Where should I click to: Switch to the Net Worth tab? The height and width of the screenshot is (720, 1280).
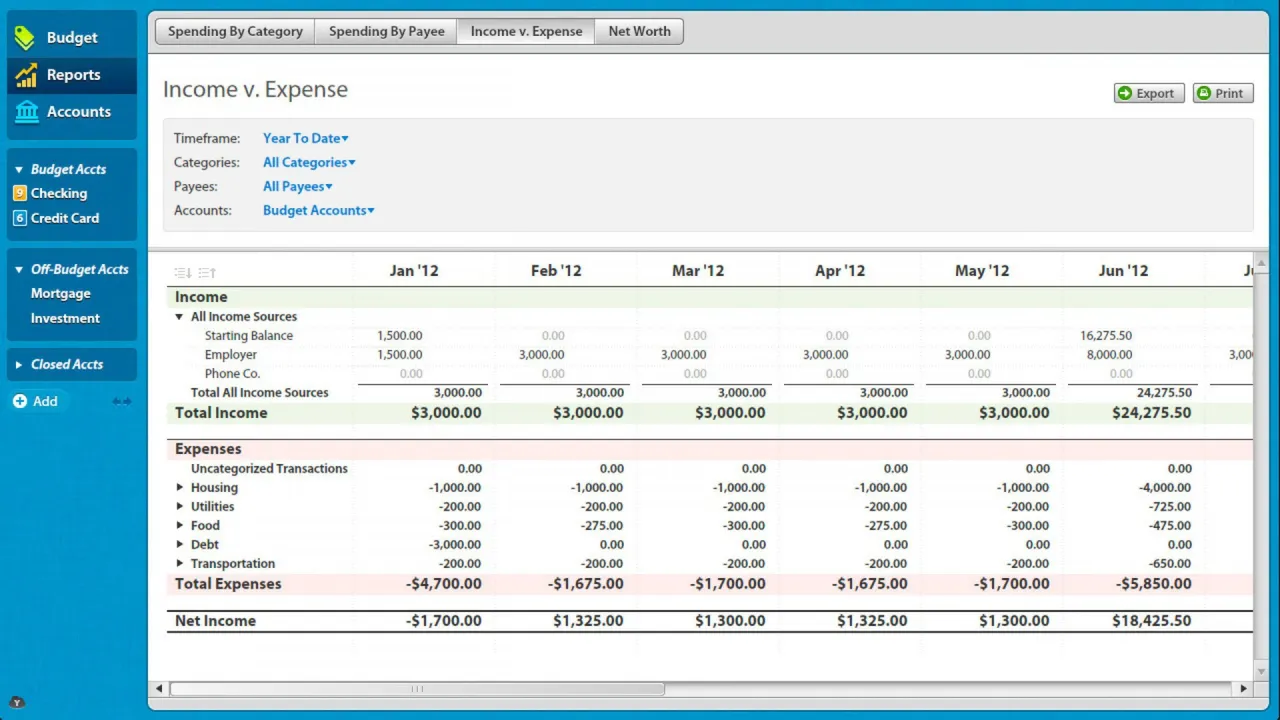click(639, 31)
